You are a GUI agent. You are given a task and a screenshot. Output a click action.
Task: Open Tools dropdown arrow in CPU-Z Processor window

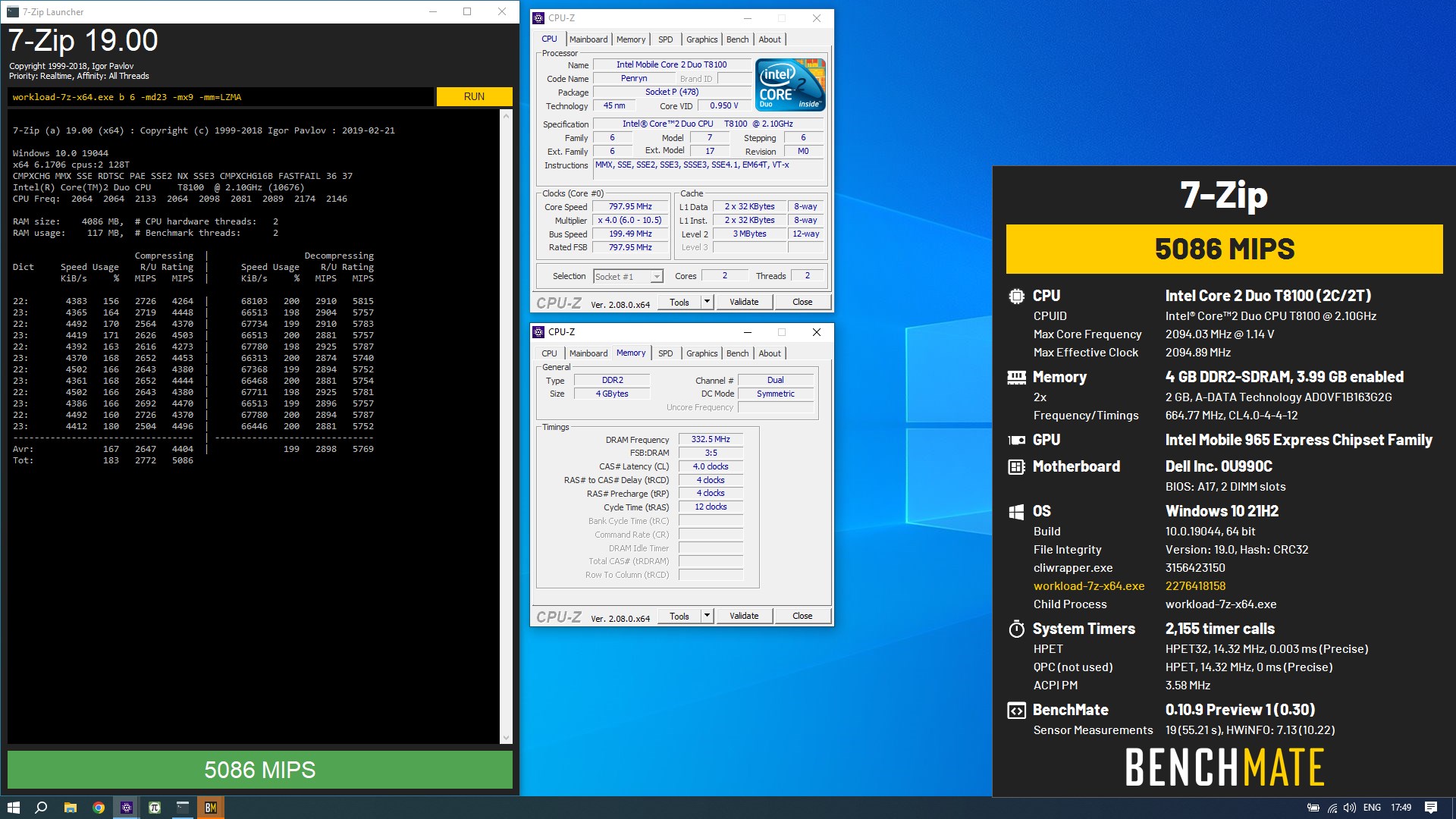708,302
